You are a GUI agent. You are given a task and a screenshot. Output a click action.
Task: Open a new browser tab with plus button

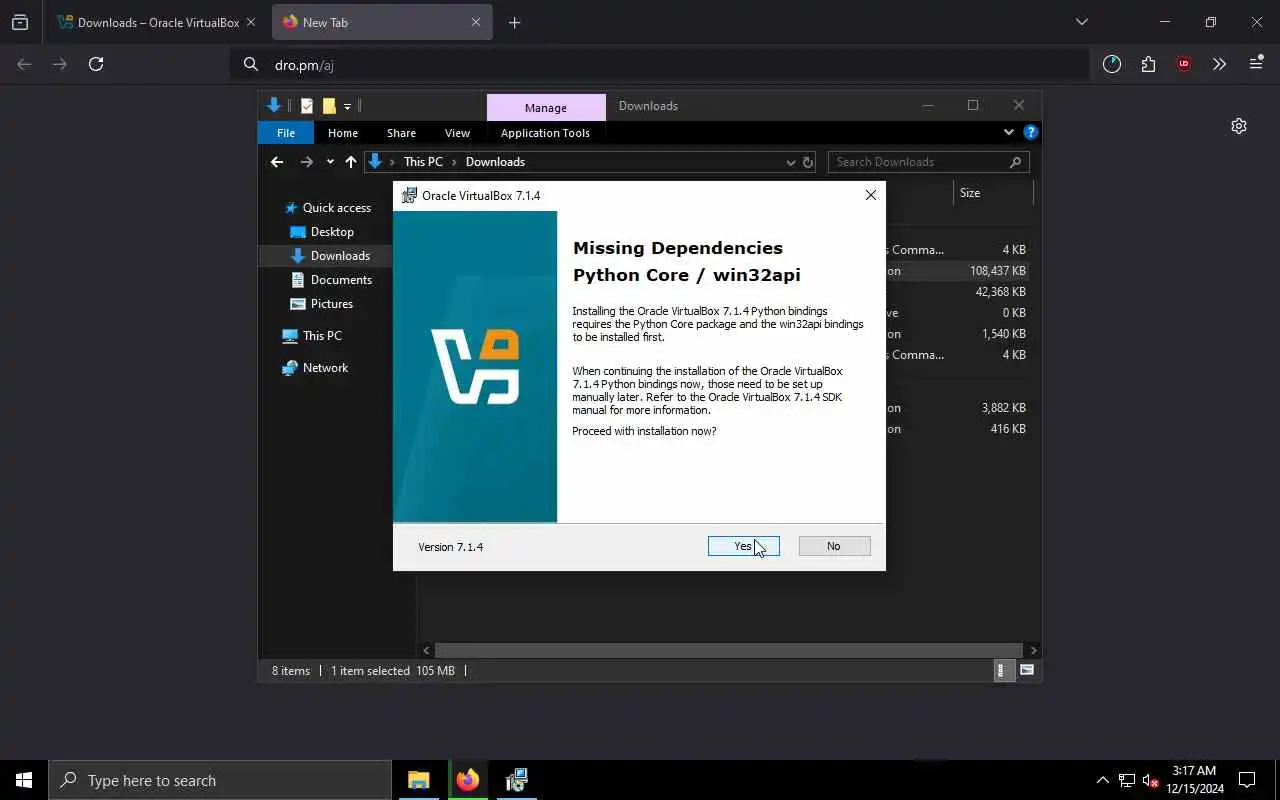pyautogui.click(x=514, y=22)
